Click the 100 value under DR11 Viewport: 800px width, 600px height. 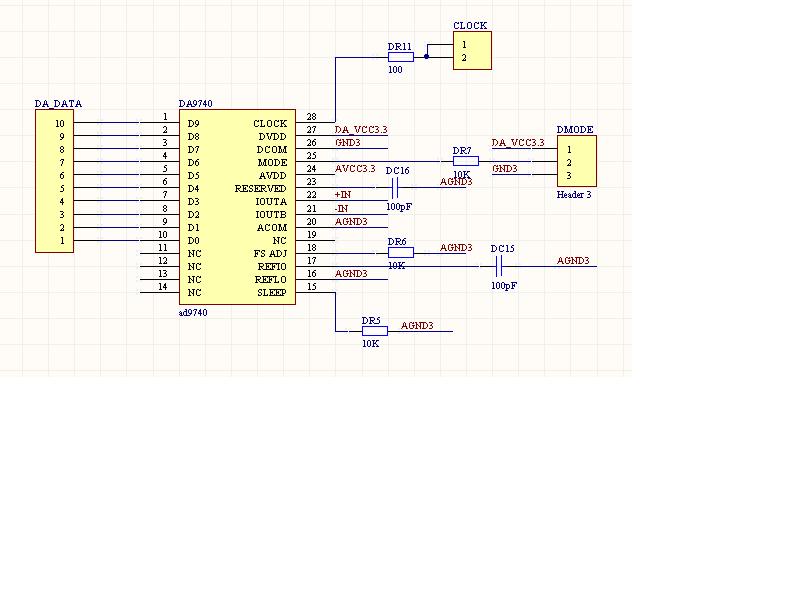click(x=395, y=69)
